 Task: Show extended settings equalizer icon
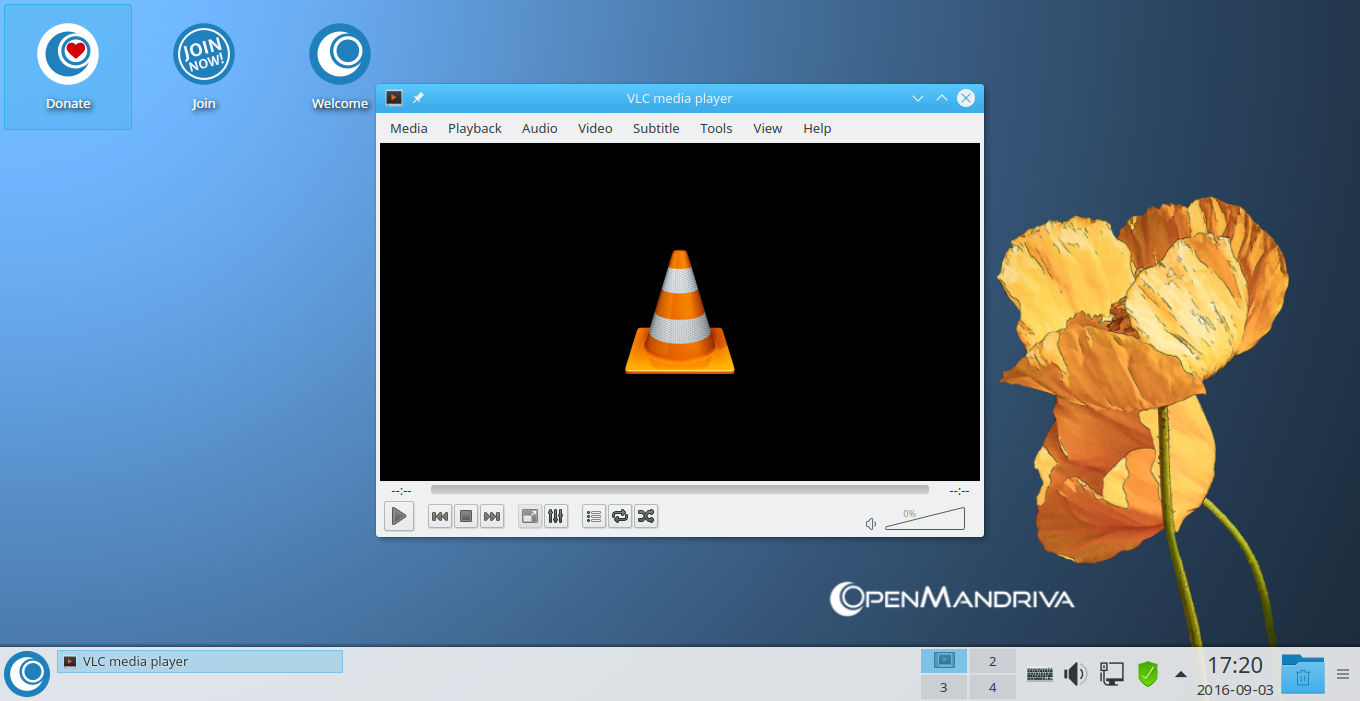tap(556, 516)
